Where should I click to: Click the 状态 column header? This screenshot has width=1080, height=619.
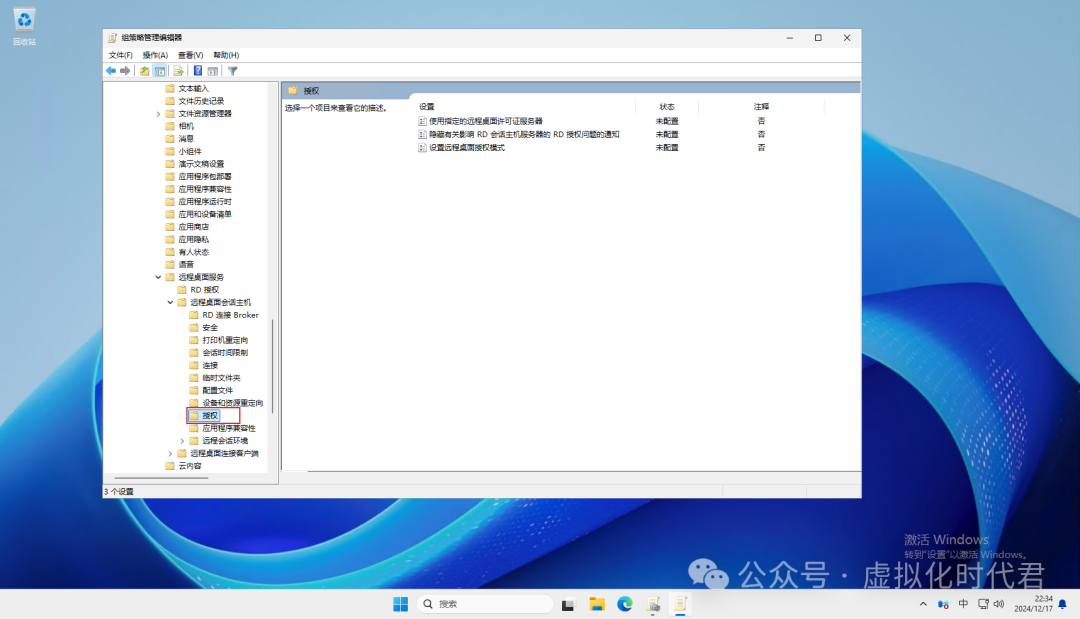(667, 106)
